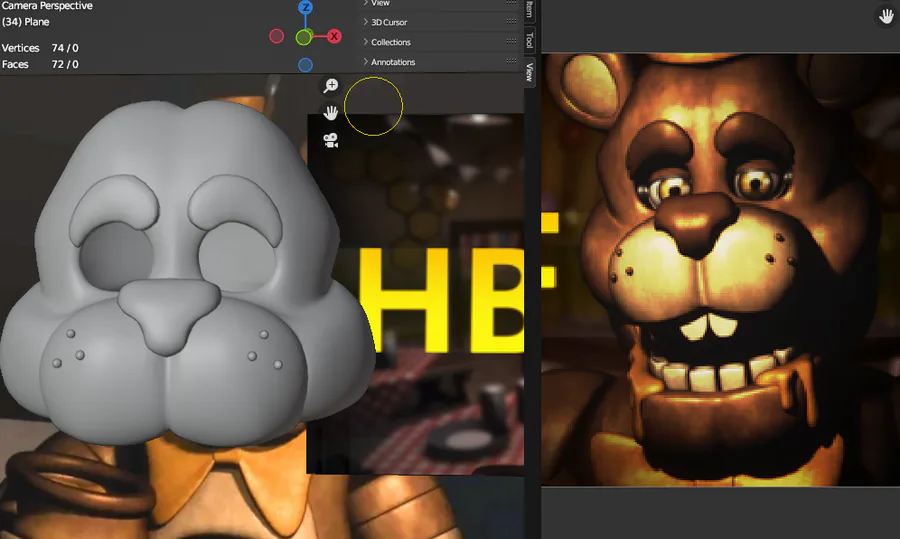The image size is (900, 539).
Task: Click the drag grip of 3D Cursor panel
Action: 511,21
